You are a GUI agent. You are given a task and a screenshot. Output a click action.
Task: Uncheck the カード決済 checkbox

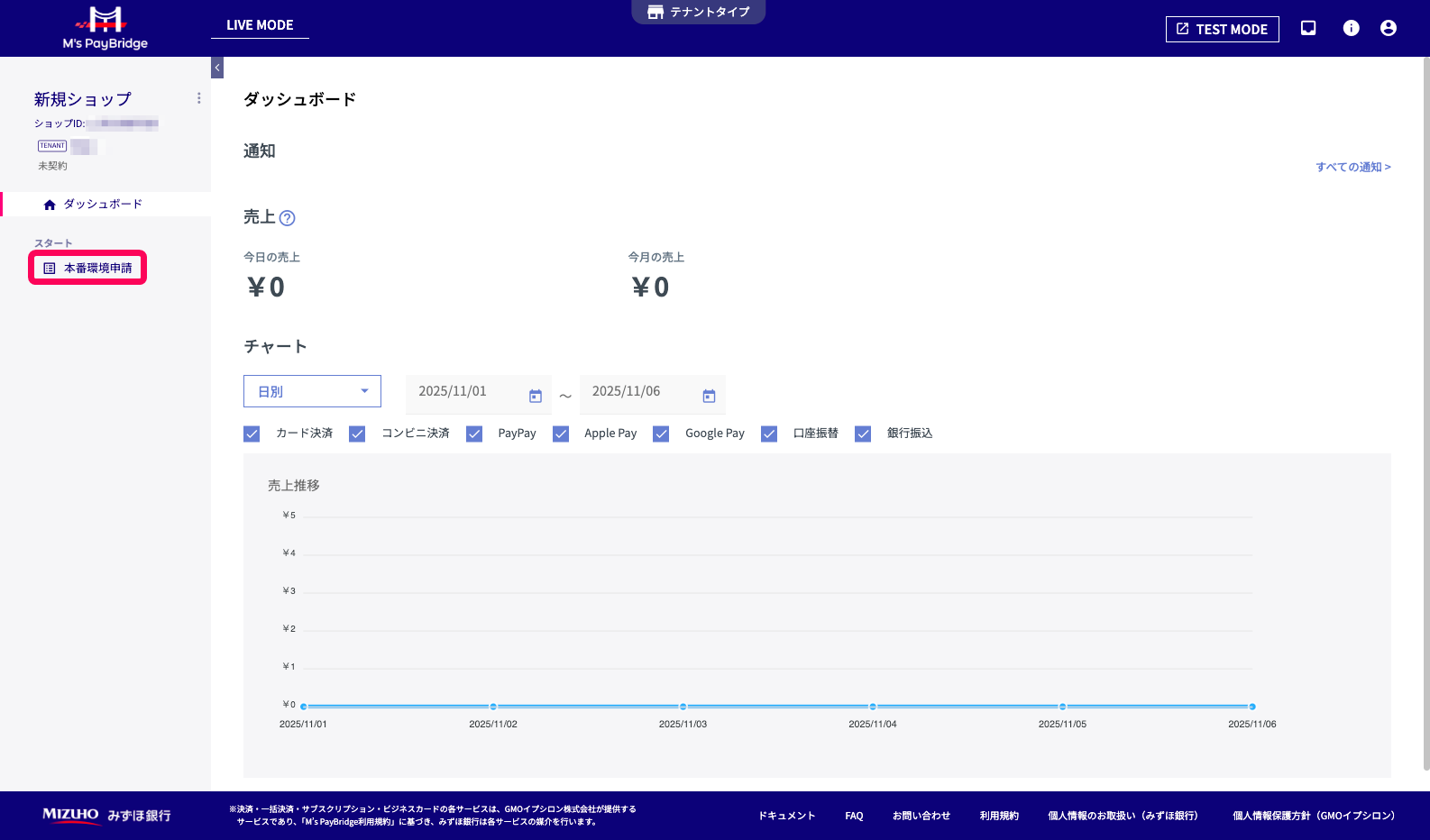click(252, 434)
